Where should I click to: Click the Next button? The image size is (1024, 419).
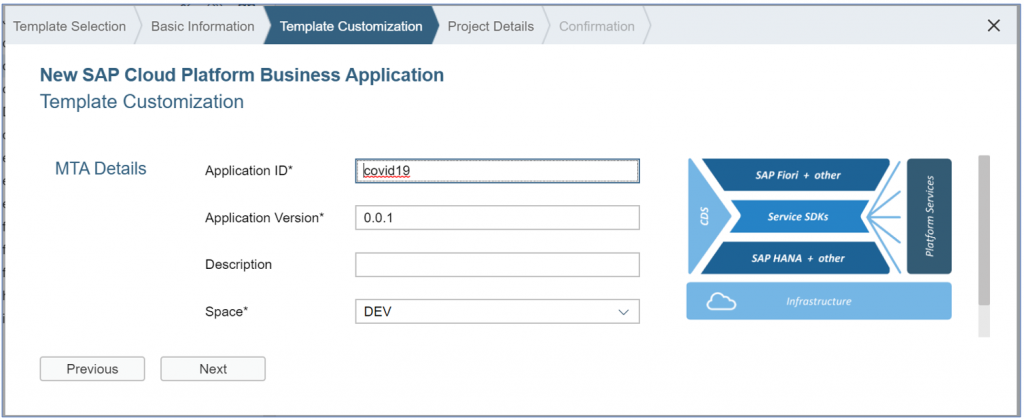[213, 369]
